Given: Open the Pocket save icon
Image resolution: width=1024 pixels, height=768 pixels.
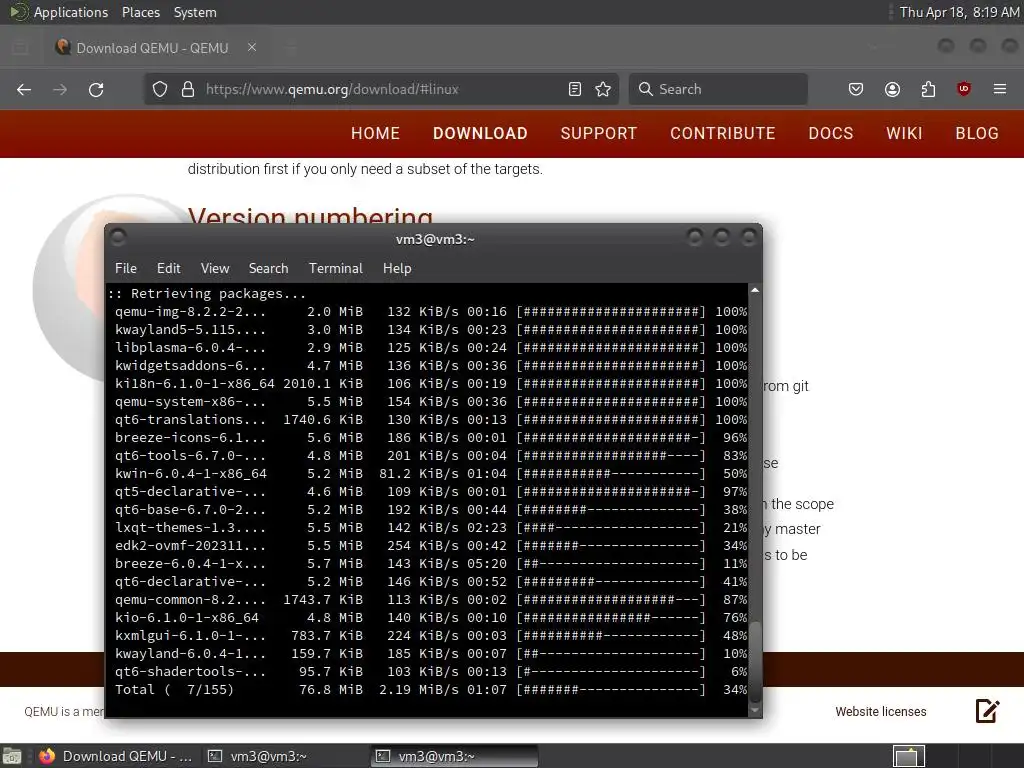Looking at the screenshot, I should (x=856, y=89).
